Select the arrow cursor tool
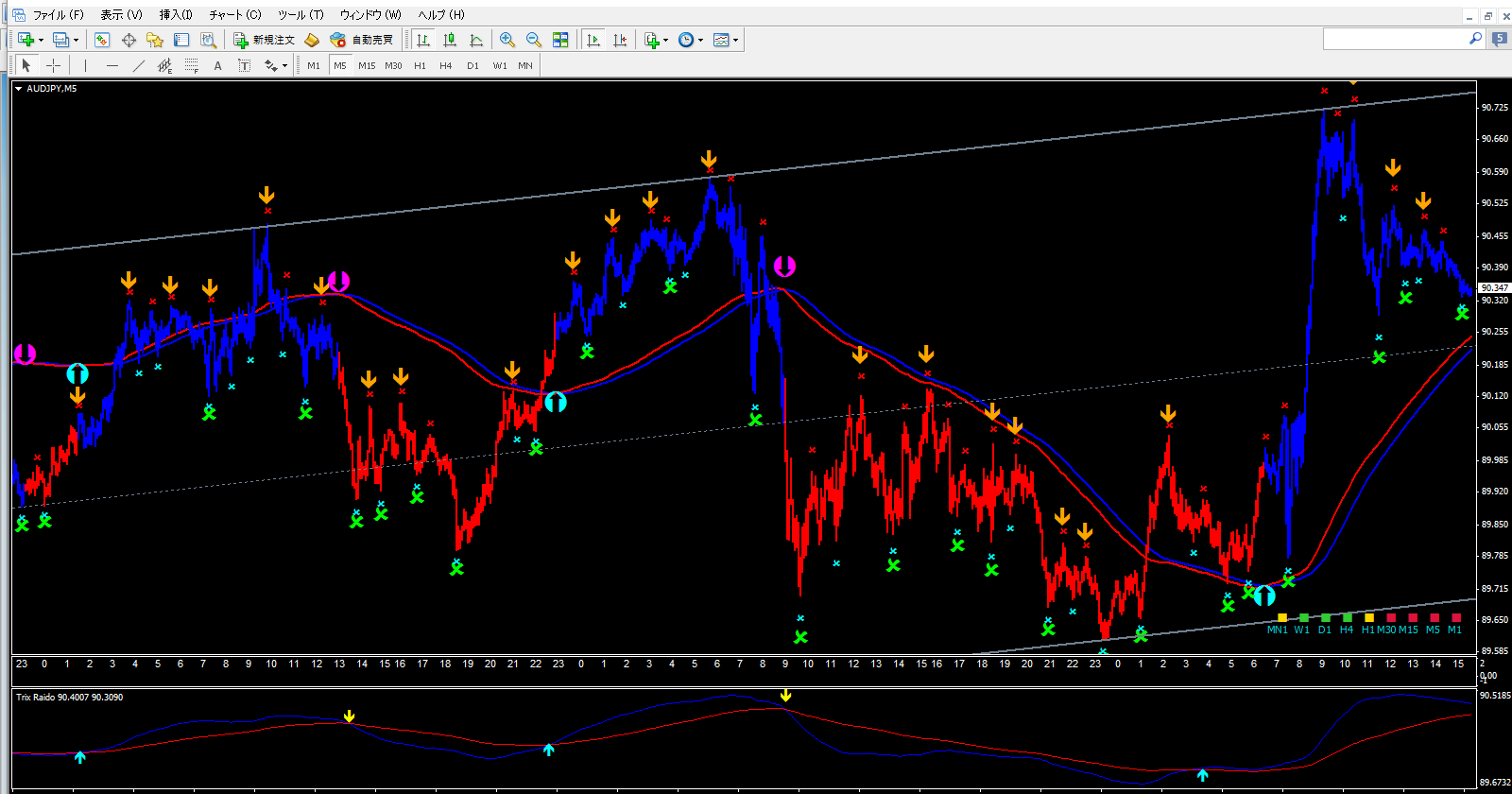This screenshot has width=1512, height=794. coord(26,65)
